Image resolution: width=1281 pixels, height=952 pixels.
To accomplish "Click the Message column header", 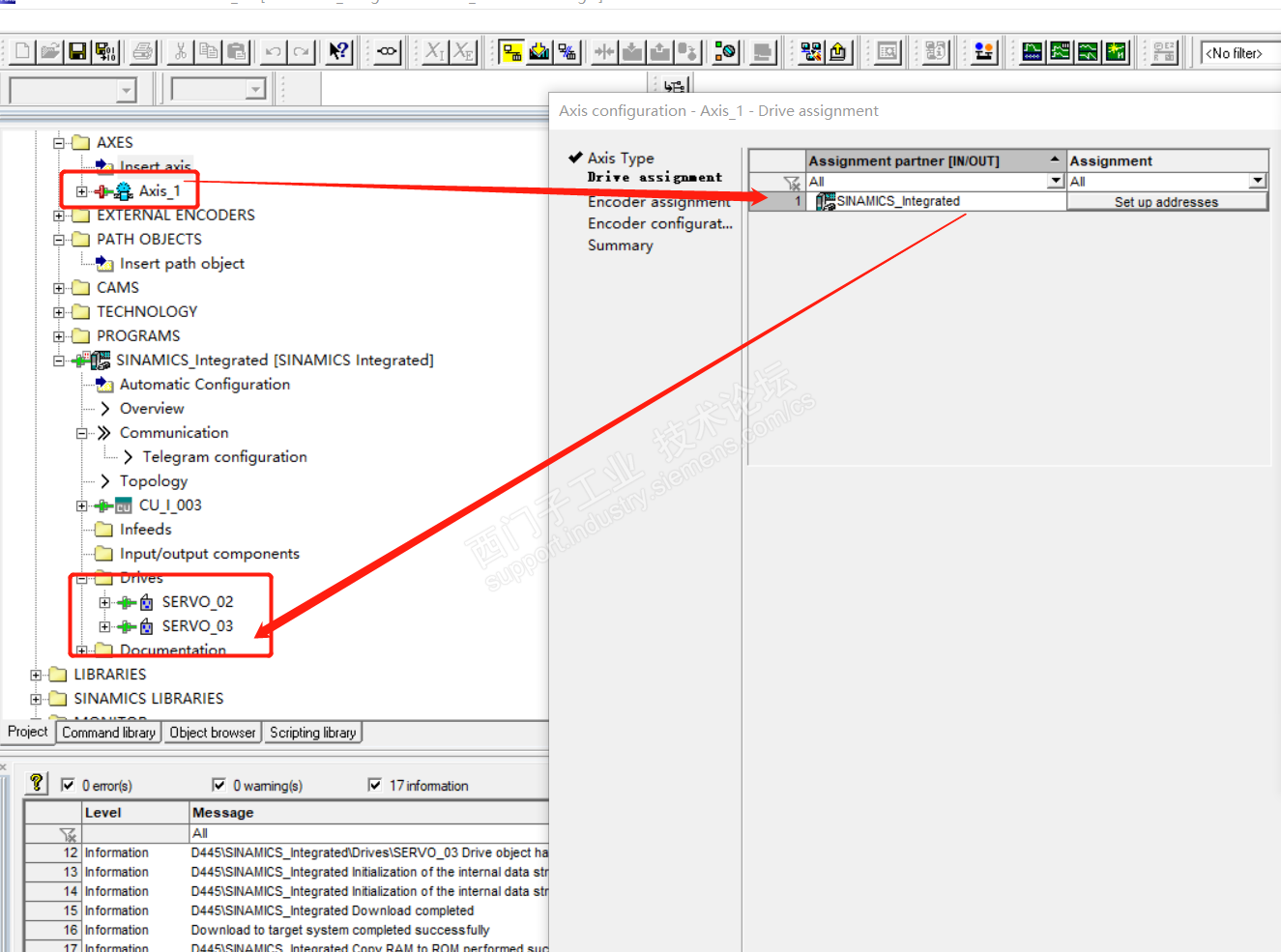I will point(369,813).
